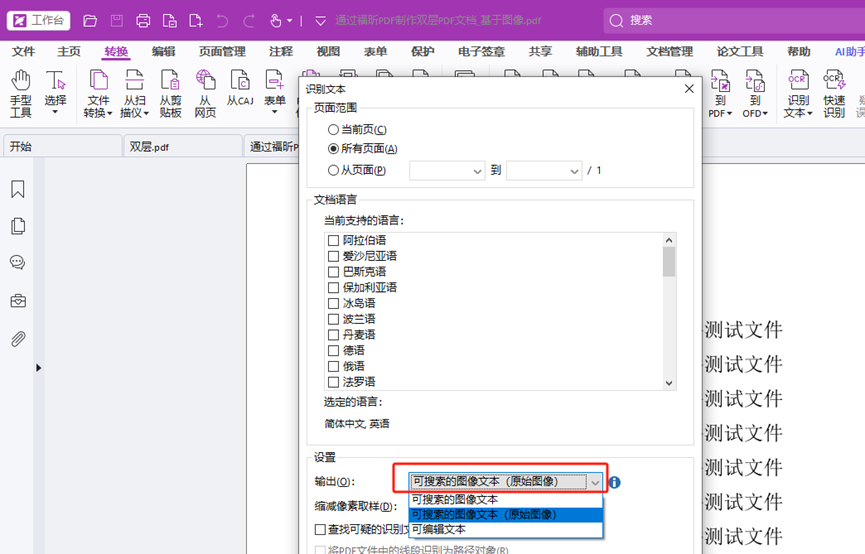Open the attachments paperclip panel
This screenshot has width=865, height=554.
(x=18, y=339)
